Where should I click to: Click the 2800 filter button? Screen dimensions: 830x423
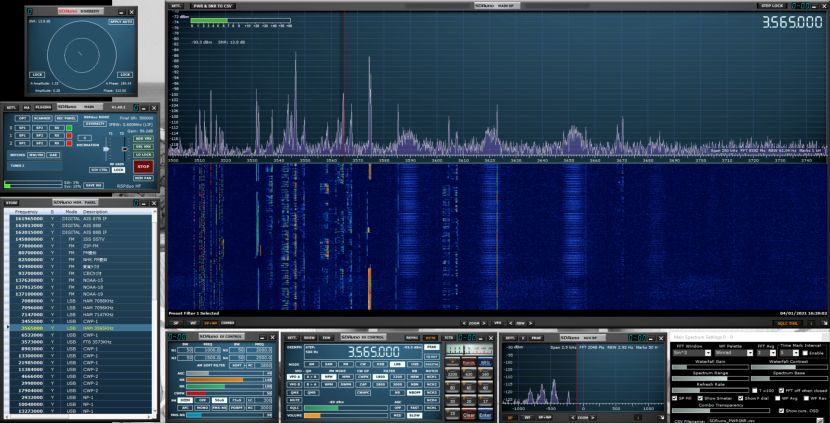380,384
